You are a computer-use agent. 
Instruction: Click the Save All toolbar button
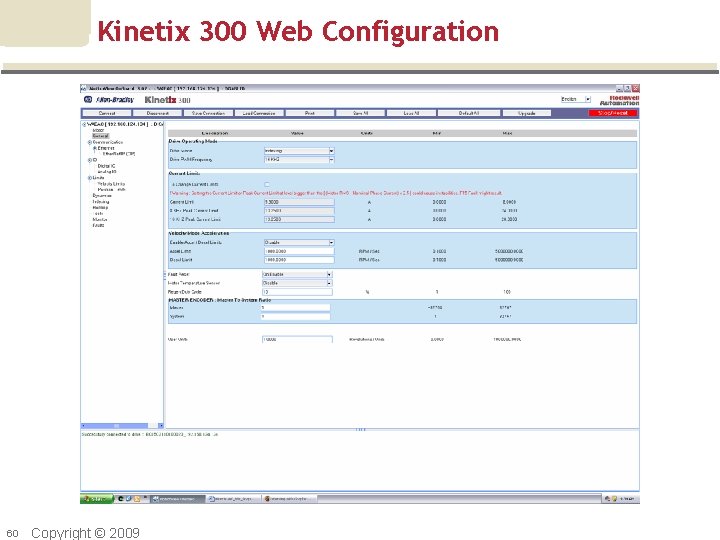[x=360, y=113]
